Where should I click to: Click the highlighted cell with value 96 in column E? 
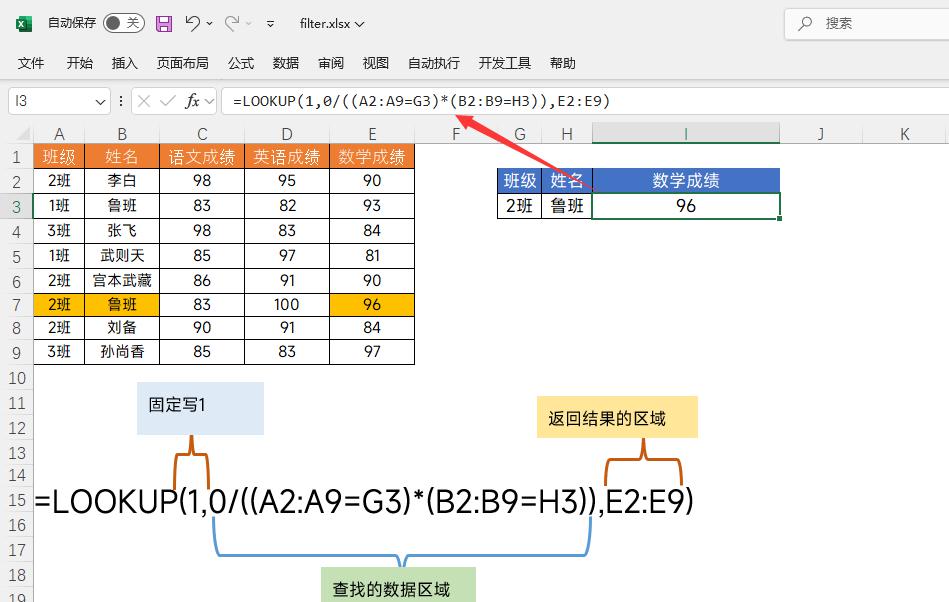click(372, 304)
